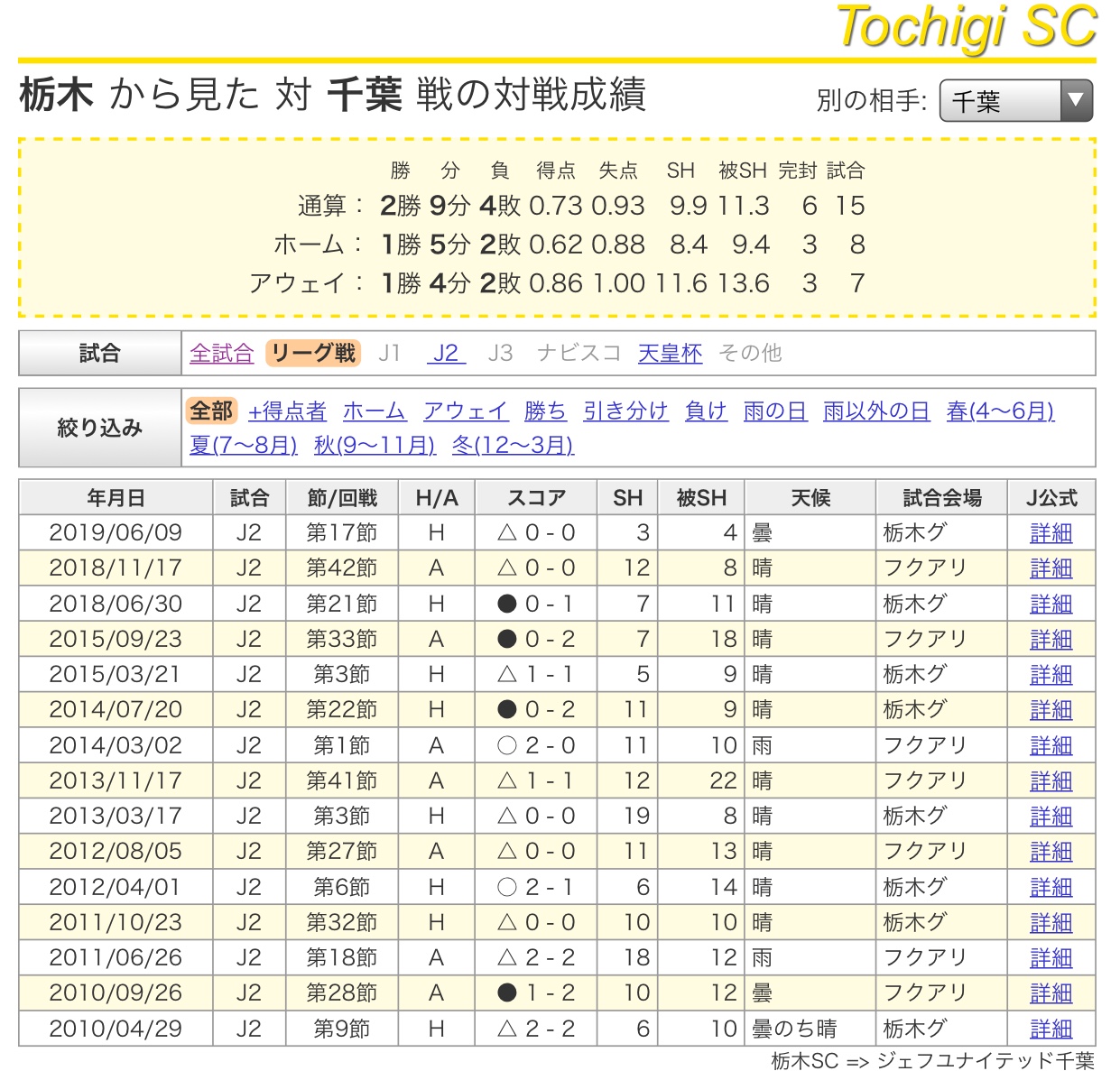Click the 栃木SC => ジェフユナイテッド千葉 footer text
The image size is (1120, 1071).
[933, 1060]
